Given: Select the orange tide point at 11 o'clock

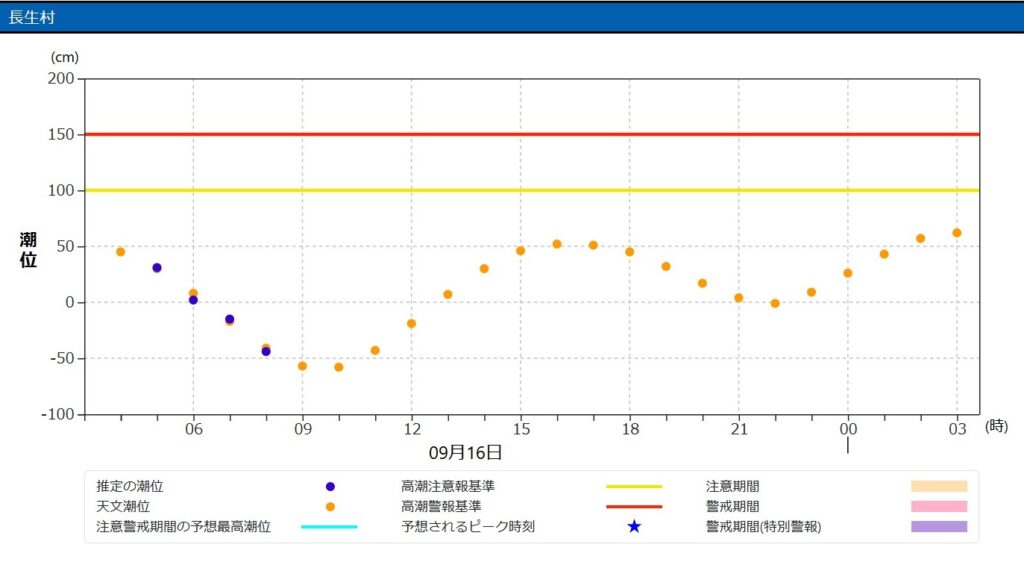Looking at the screenshot, I should click(375, 351).
